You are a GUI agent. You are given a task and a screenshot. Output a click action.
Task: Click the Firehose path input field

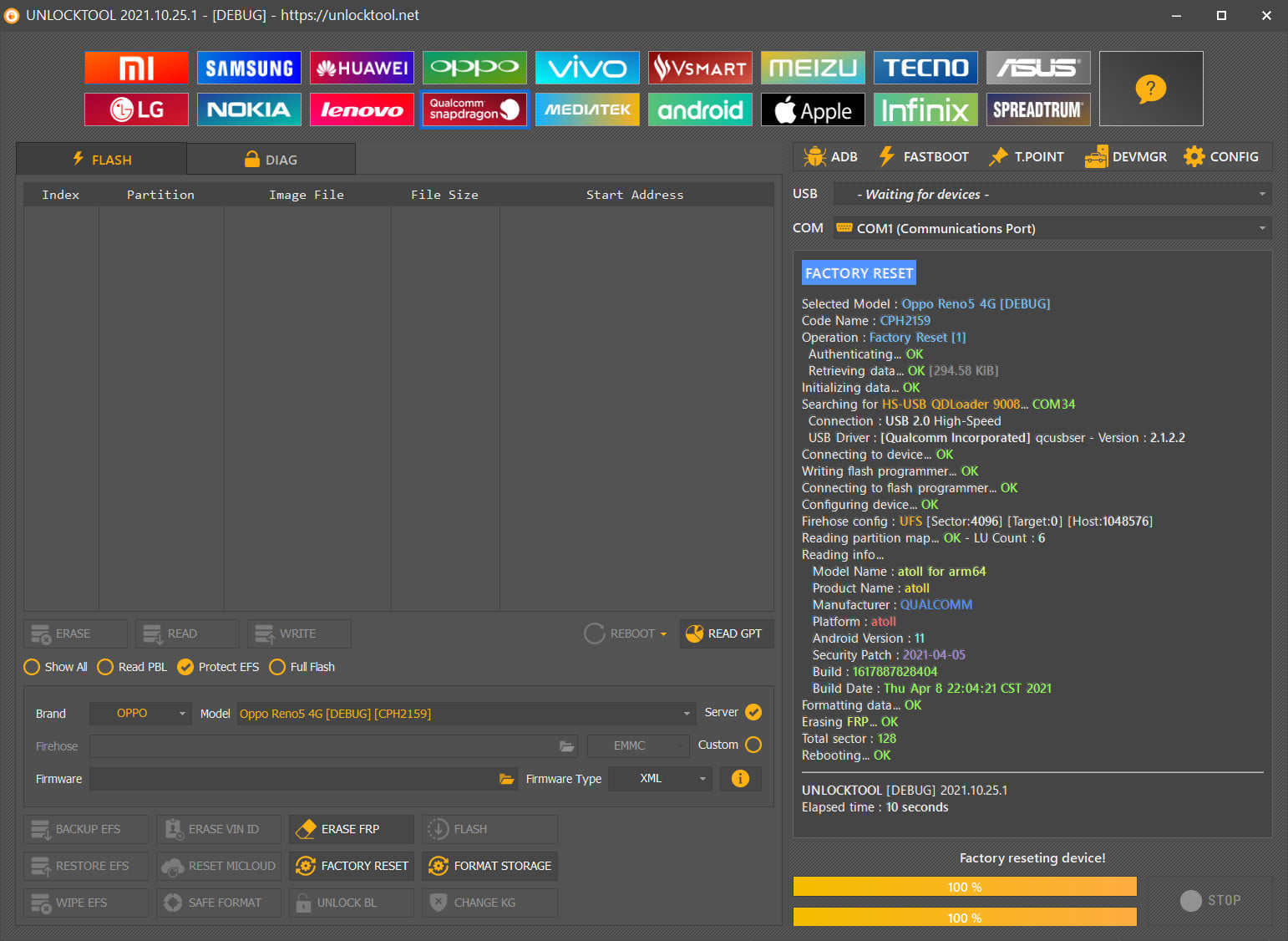333,746
